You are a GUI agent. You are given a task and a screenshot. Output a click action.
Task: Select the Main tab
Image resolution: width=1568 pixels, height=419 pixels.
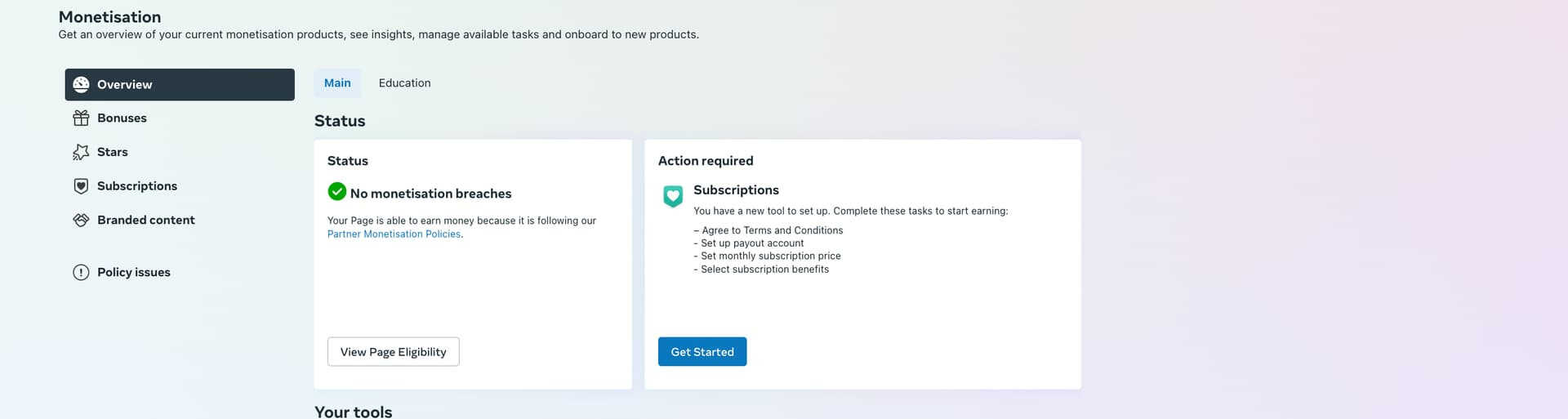point(337,83)
